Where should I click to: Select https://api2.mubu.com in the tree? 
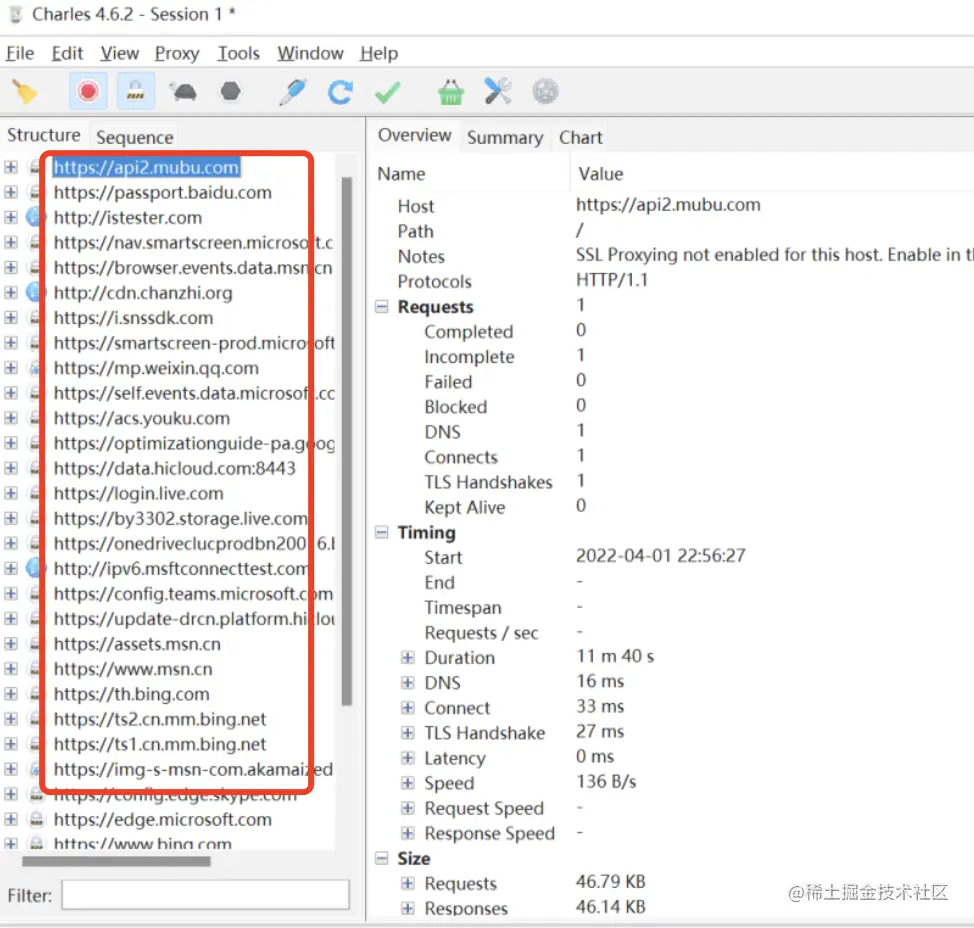(146, 167)
